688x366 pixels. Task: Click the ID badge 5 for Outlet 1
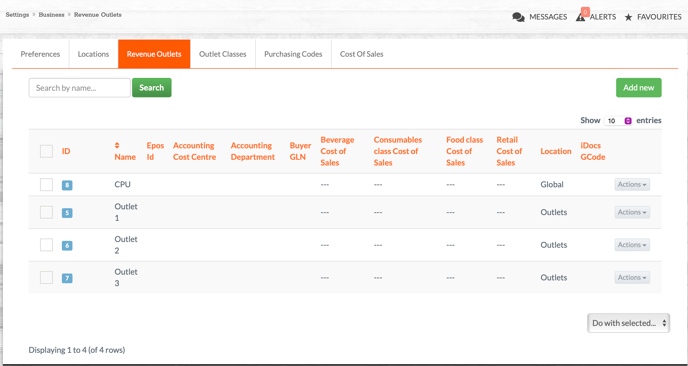coord(67,213)
